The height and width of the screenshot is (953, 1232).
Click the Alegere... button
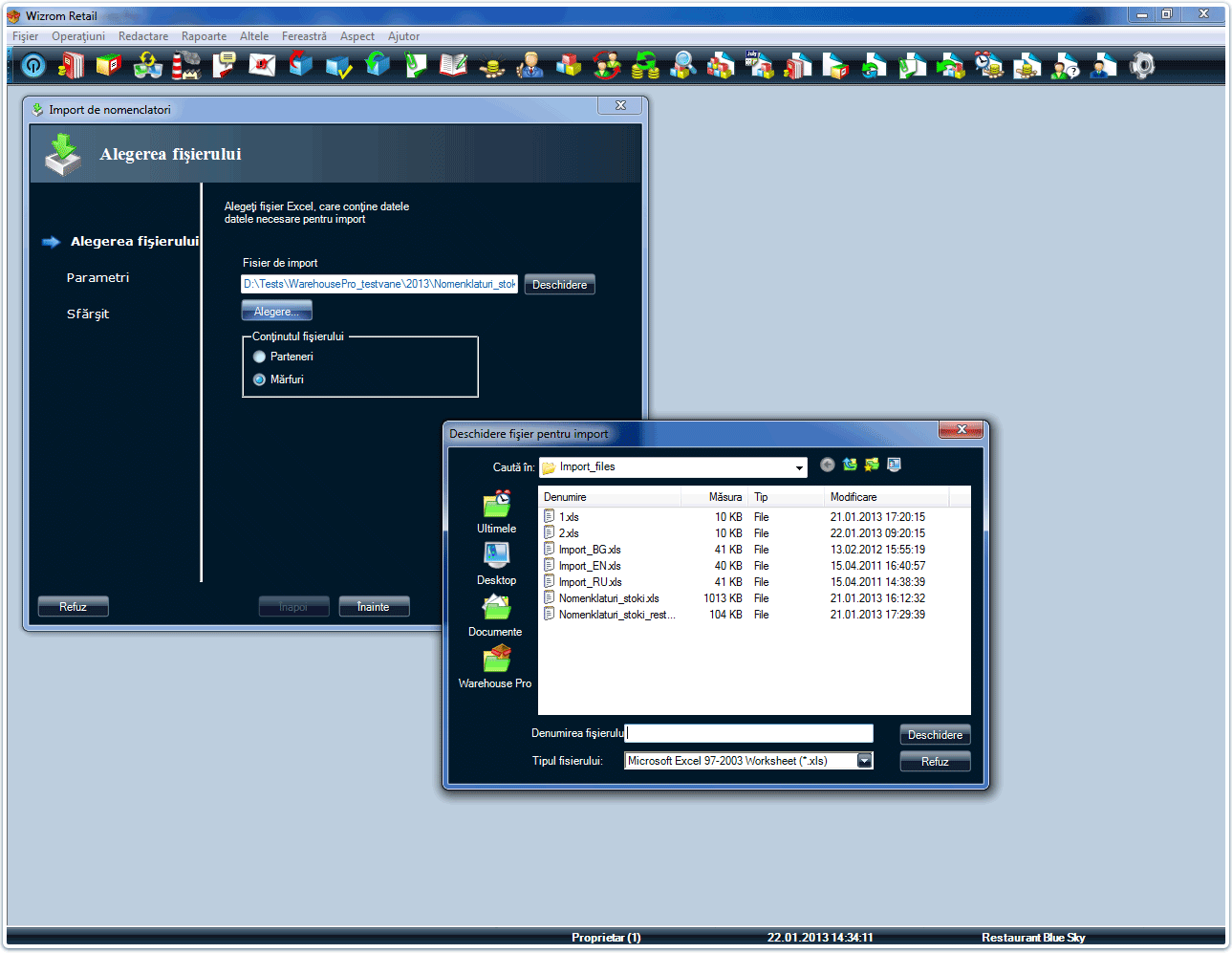[x=276, y=312]
